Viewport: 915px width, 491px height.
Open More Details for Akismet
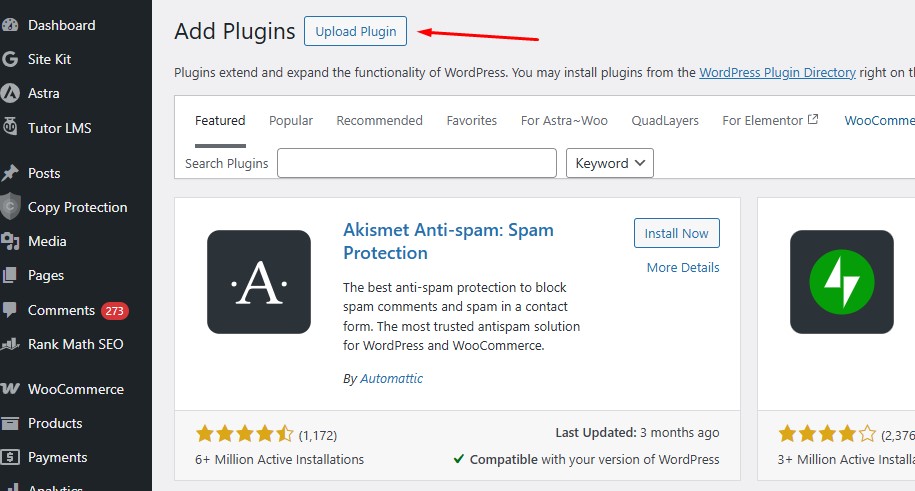coord(683,267)
